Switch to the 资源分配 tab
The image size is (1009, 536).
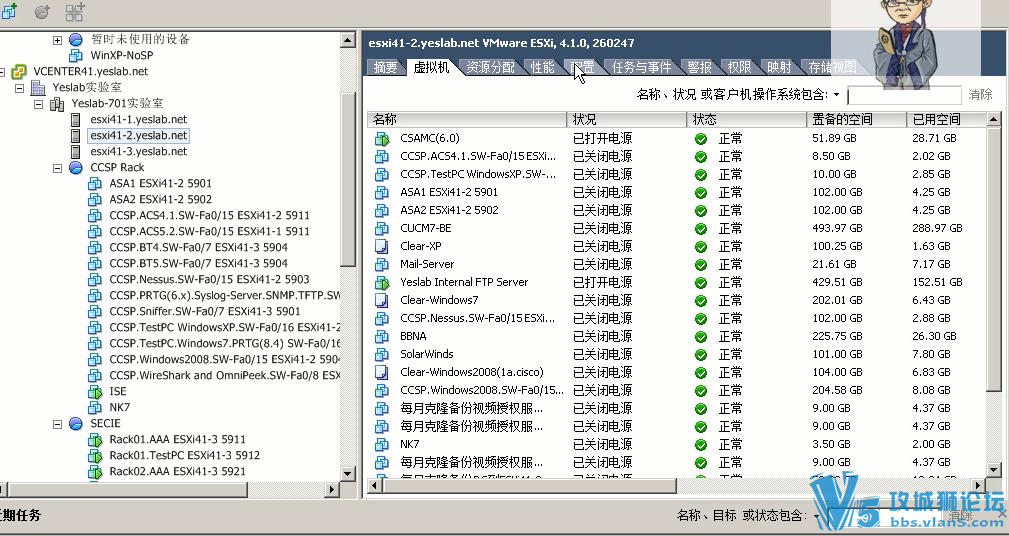(x=490, y=67)
